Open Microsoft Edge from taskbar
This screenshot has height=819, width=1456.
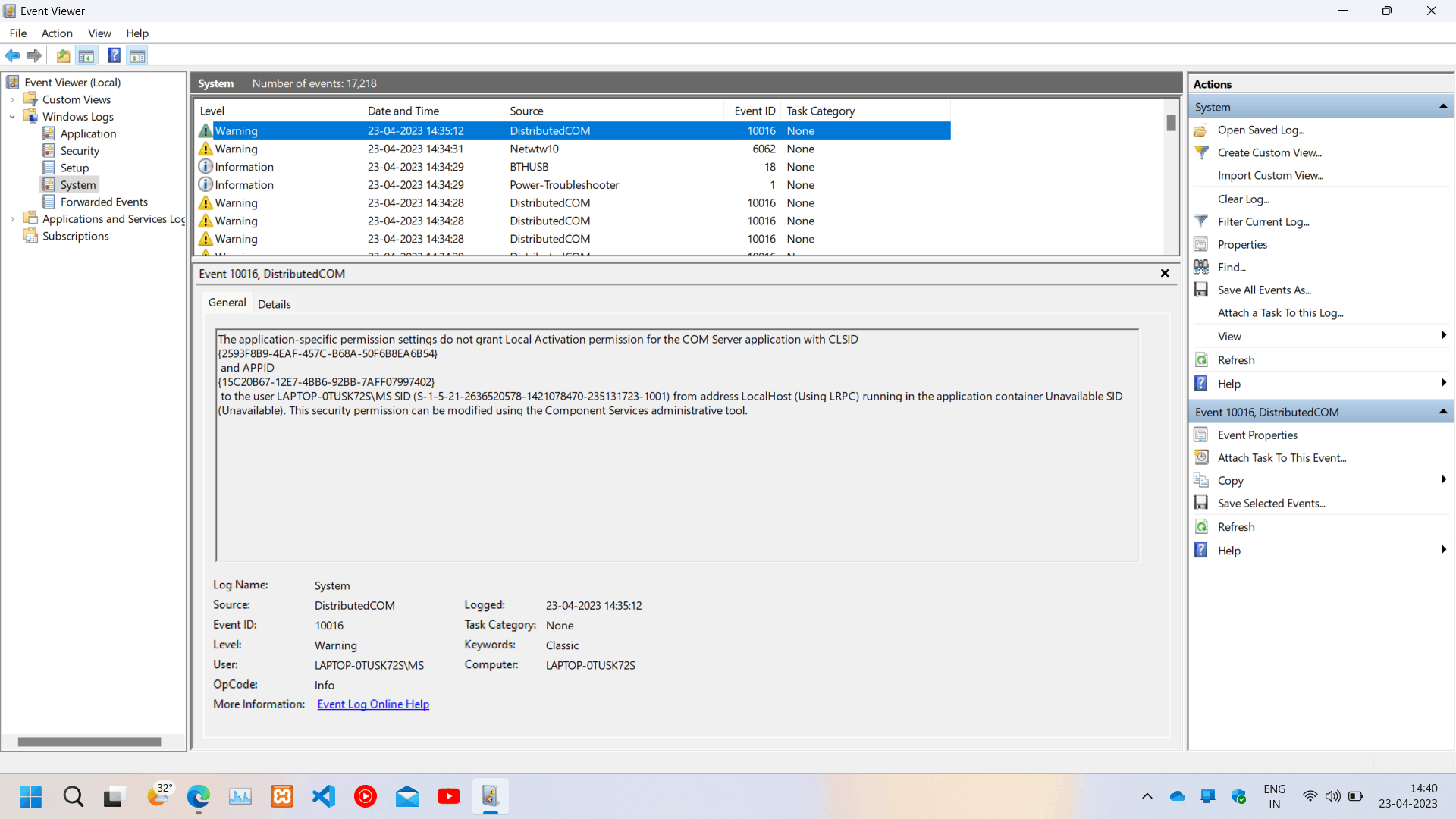(x=199, y=796)
